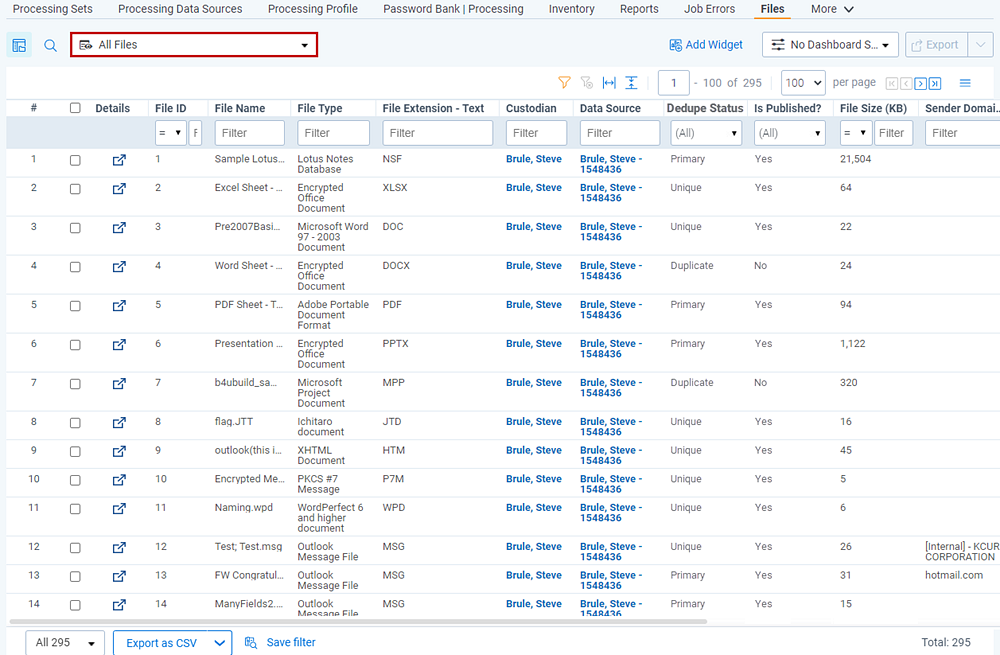
Task: Sort by the File Name column header
Action: 240,108
